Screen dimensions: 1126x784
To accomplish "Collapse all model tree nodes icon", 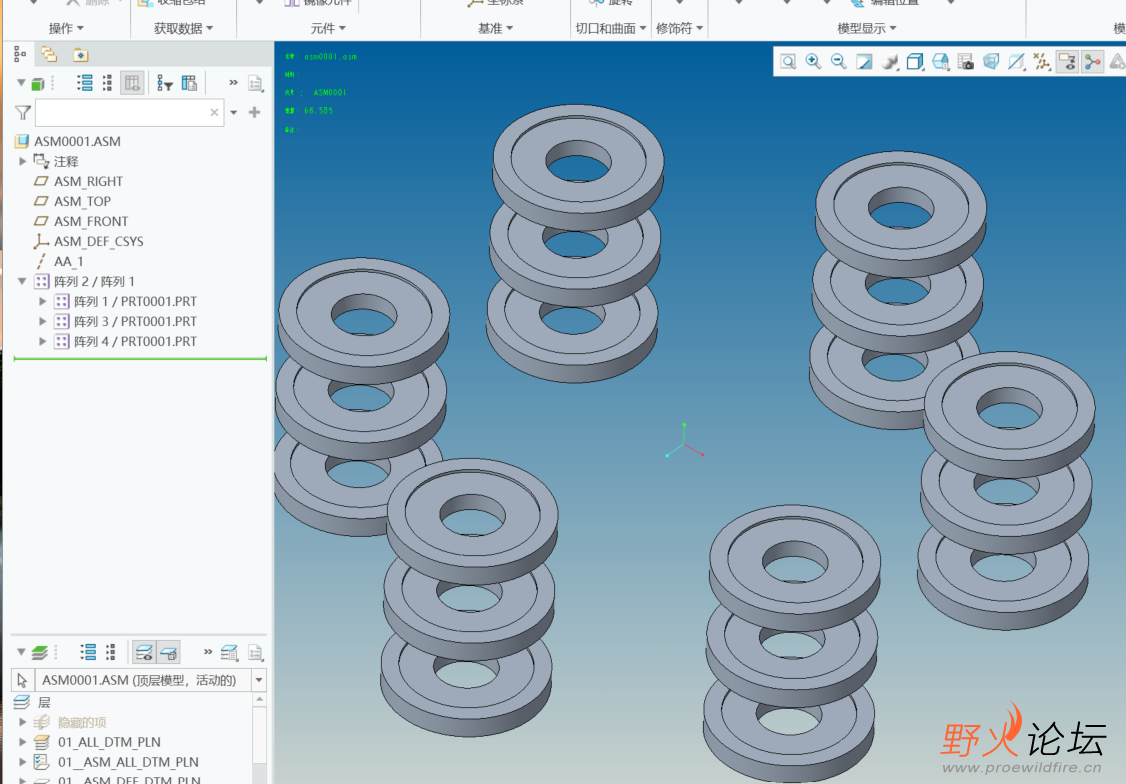I will pyautogui.click(x=108, y=83).
